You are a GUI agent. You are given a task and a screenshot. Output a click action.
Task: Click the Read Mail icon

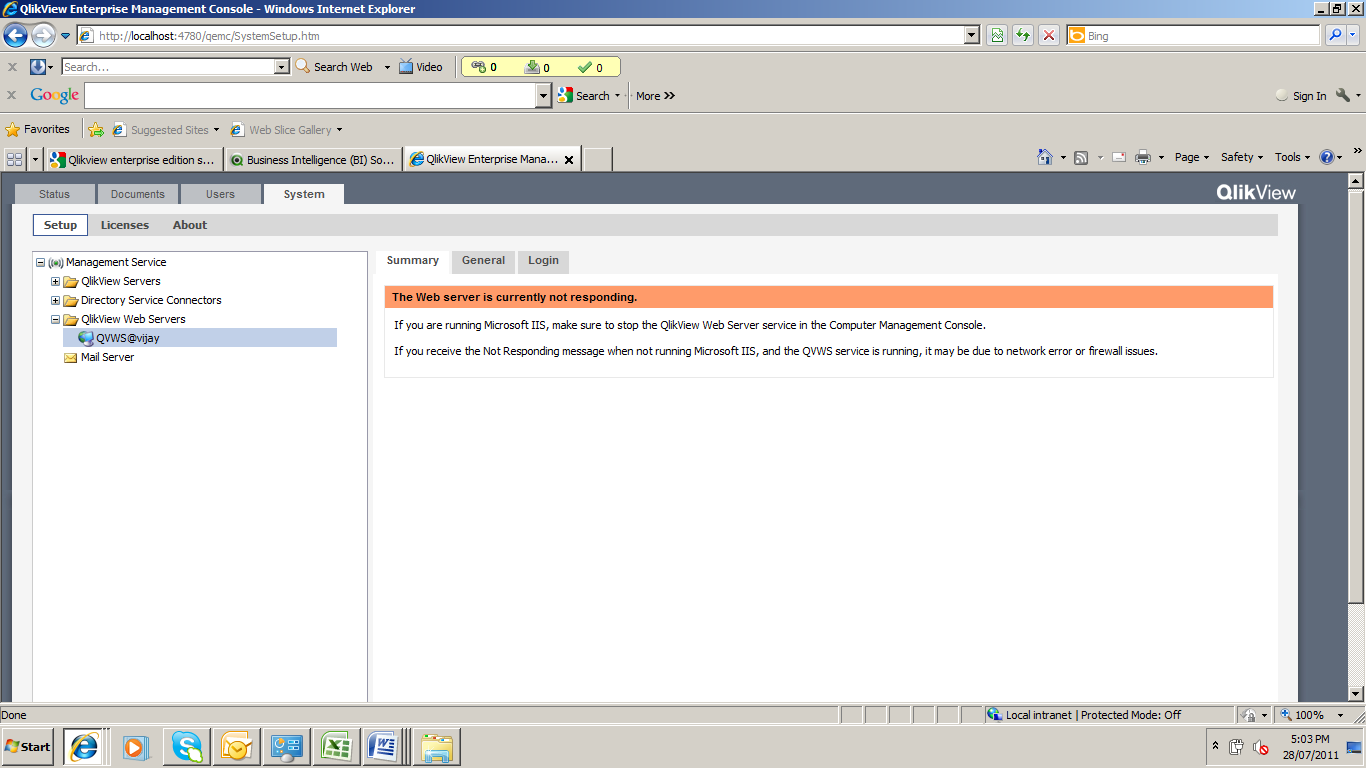click(x=1119, y=157)
